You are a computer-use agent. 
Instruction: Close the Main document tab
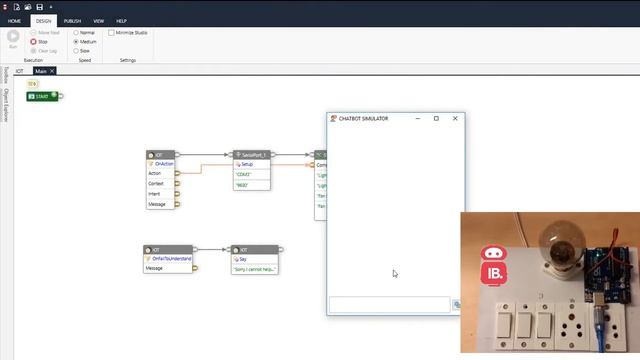point(52,71)
